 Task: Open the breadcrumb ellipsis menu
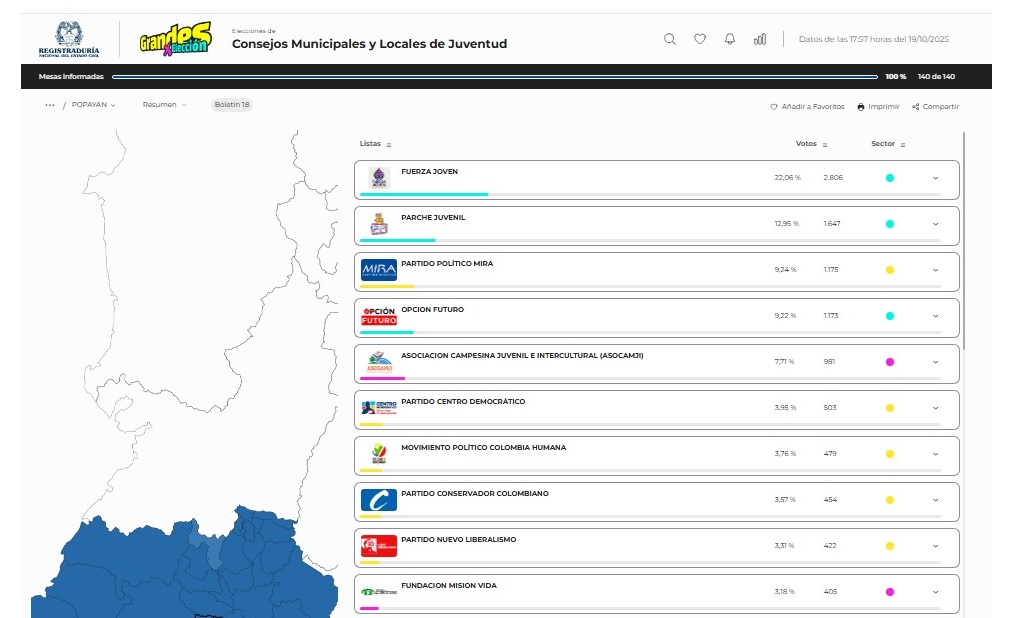[x=50, y=105]
